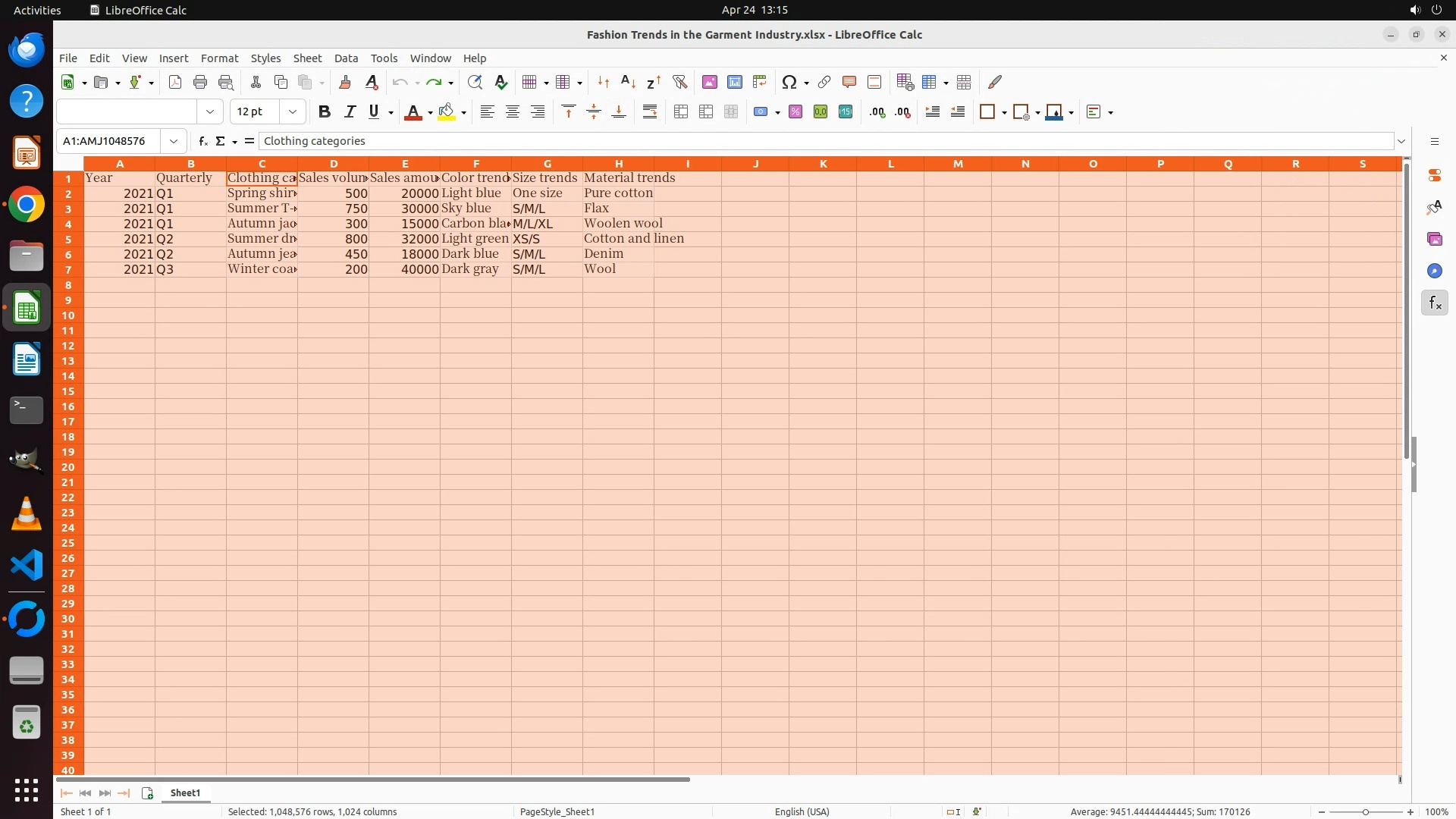Click the column H header
The width and height of the screenshot is (1456, 819).
[x=618, y=164]
